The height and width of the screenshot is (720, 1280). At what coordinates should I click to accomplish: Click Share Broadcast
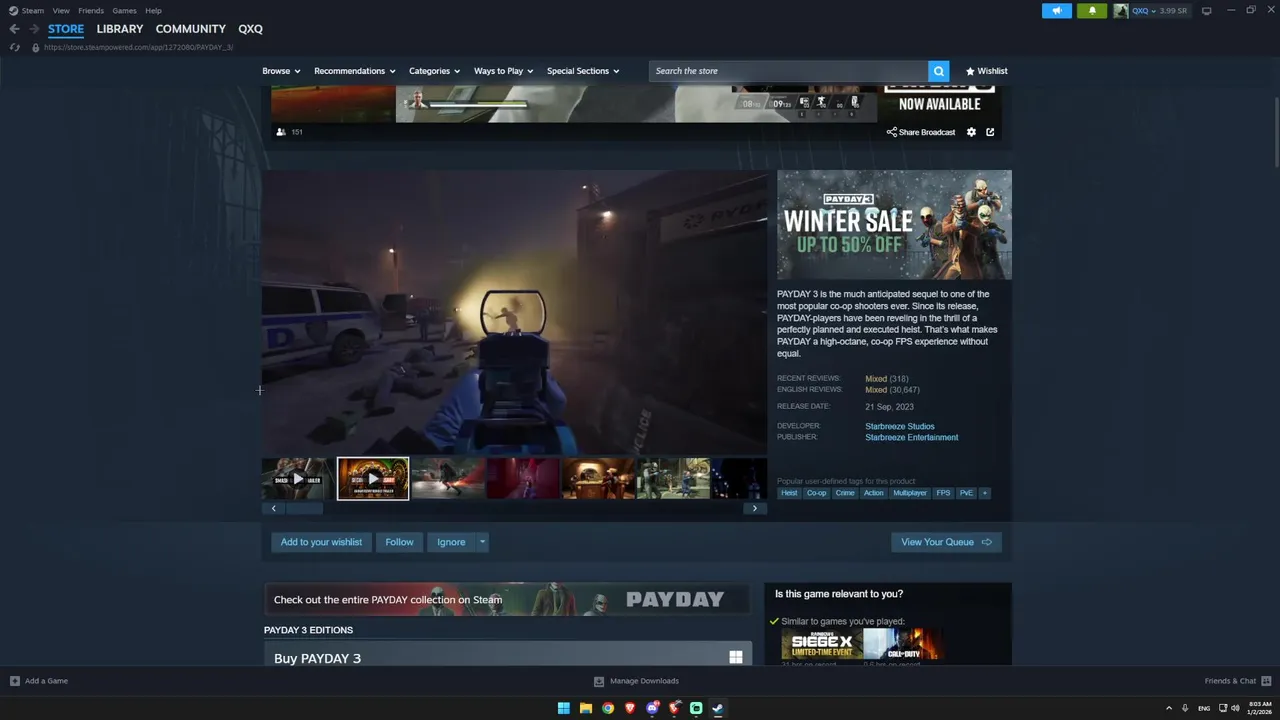(921, 132)
